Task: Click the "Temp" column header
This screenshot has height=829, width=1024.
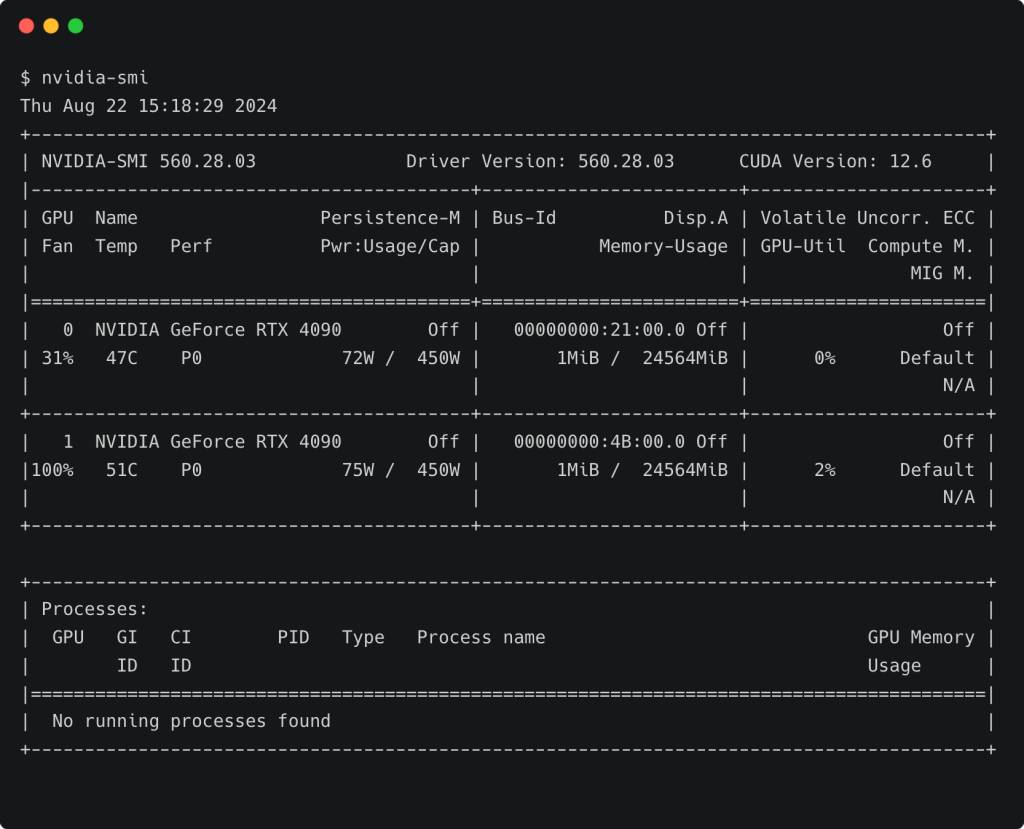Action: coord(116,246)
